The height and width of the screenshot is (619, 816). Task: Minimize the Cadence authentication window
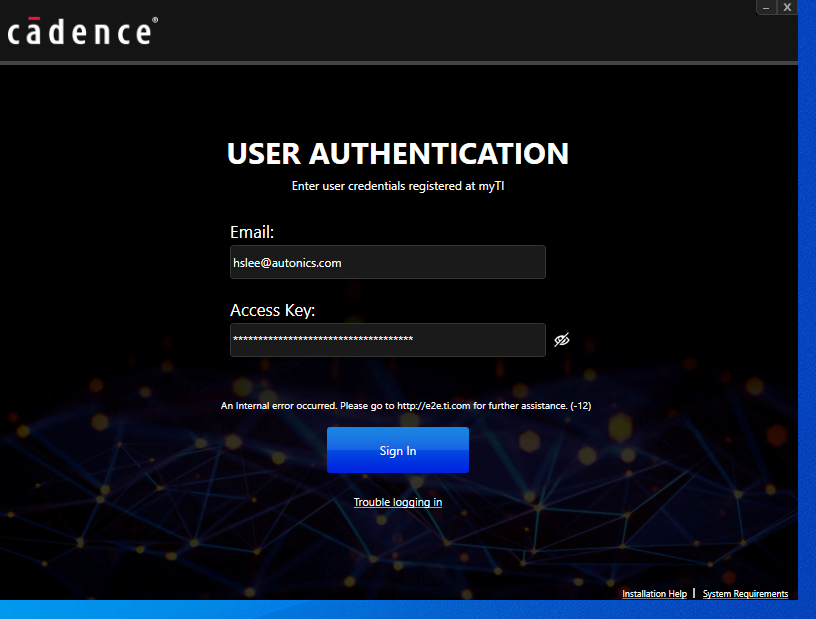(x=766, y=7)
